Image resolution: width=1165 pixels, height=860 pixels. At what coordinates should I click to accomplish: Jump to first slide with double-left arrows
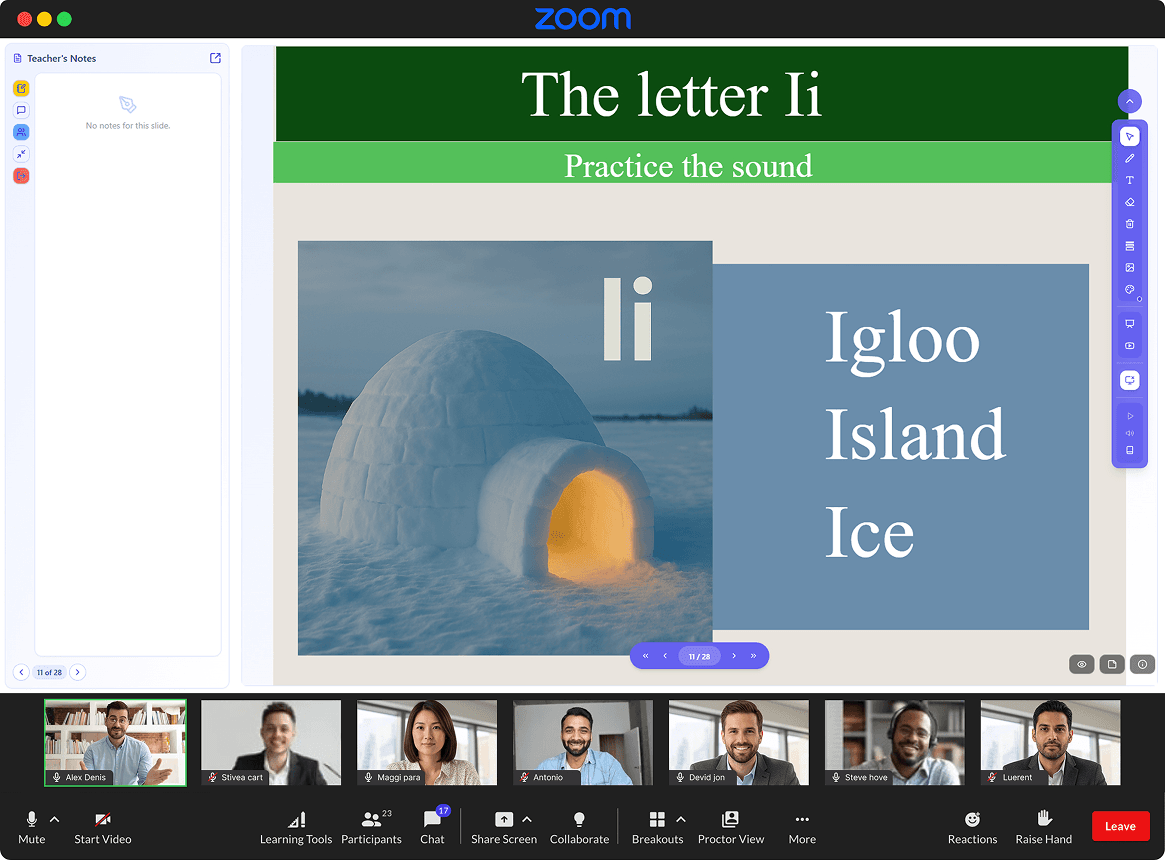646,656
